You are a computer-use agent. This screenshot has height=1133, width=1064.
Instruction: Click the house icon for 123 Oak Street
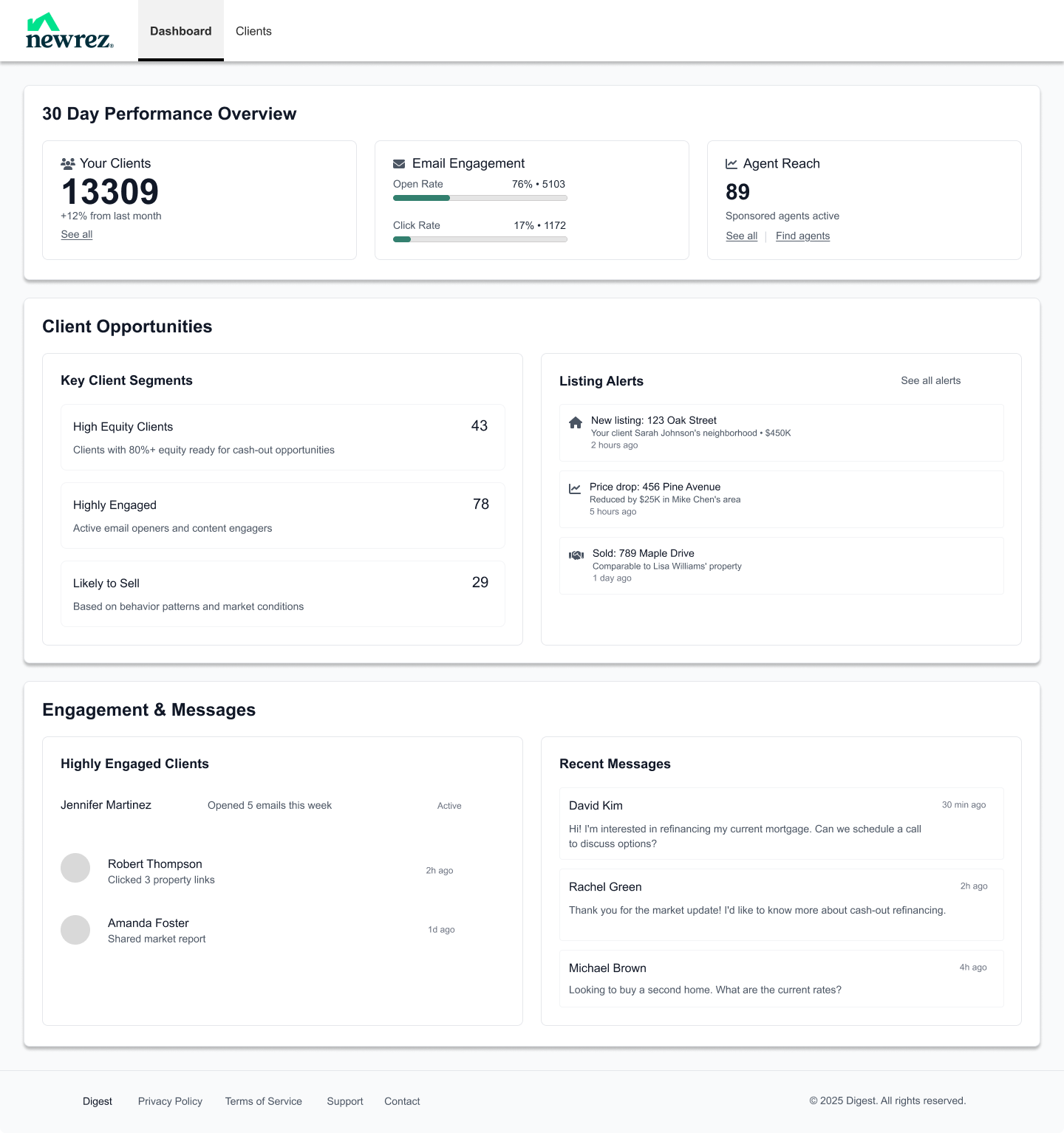coord(576,422)
